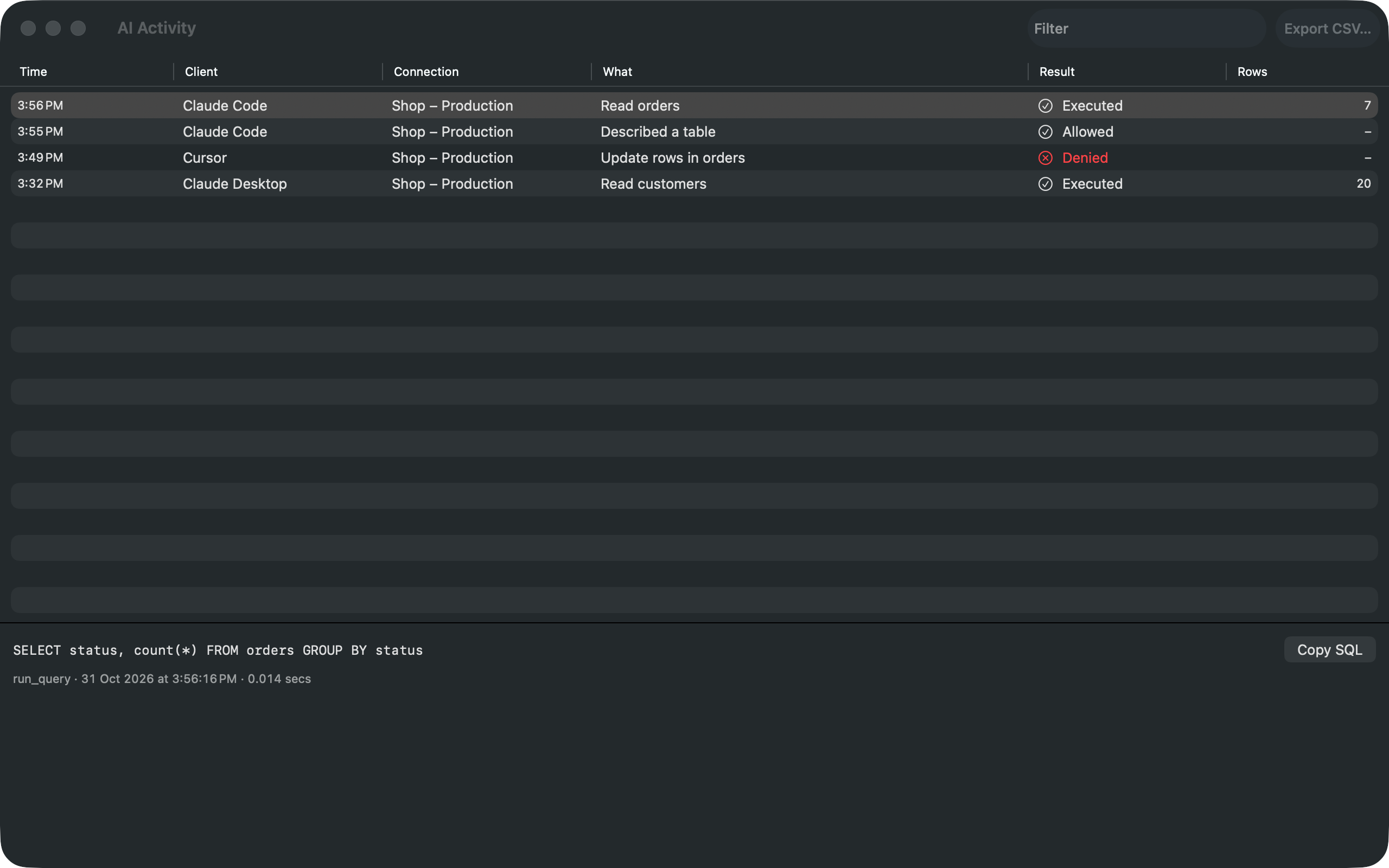The width and height of the screenshot is (1389, 868).
Task: Click the Connection column header
Action: (x=426, y=72)
